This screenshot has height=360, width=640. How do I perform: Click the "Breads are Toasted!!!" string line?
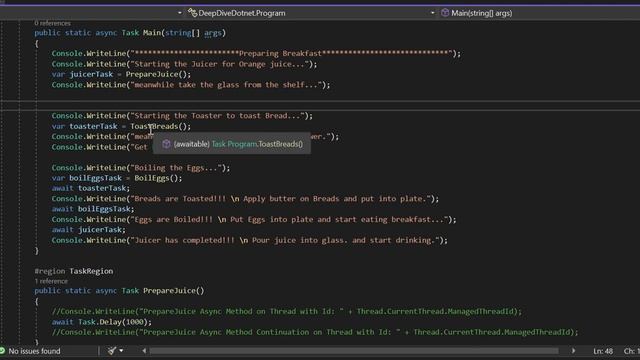pyautogui.click(x=245, y=199)
